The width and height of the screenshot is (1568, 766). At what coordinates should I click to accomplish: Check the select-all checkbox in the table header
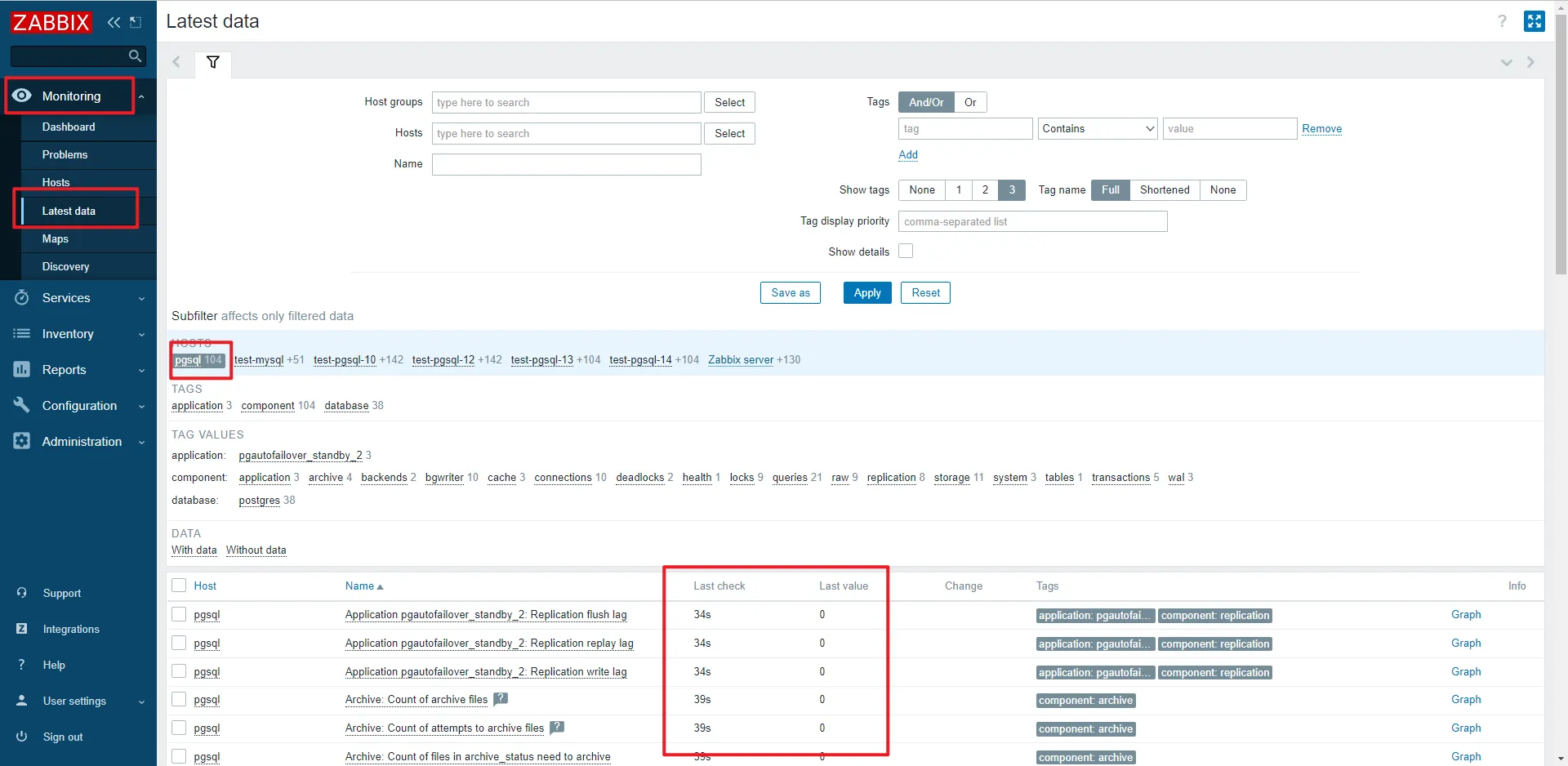[x=178, y=586]
